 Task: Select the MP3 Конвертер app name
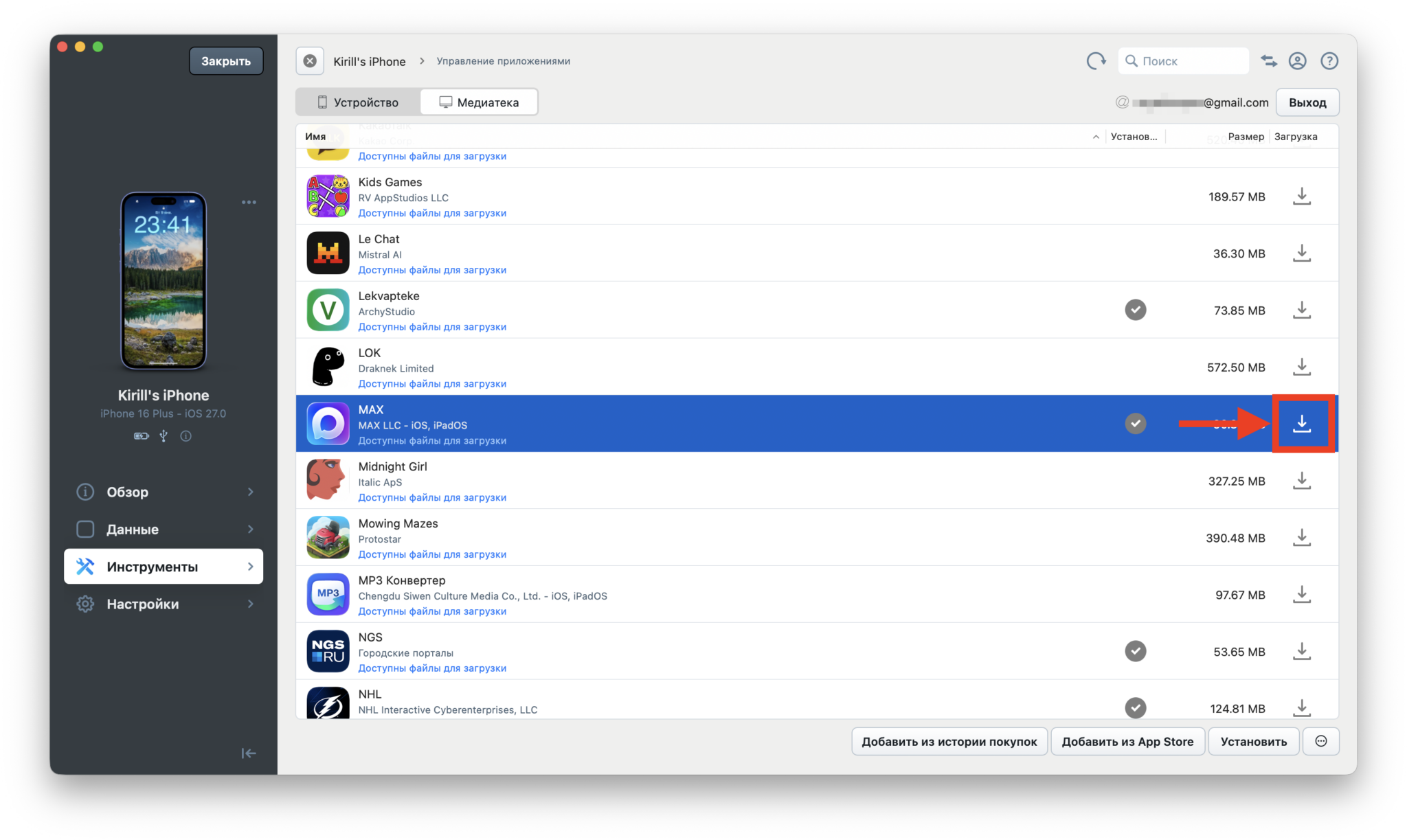point(402,580)
